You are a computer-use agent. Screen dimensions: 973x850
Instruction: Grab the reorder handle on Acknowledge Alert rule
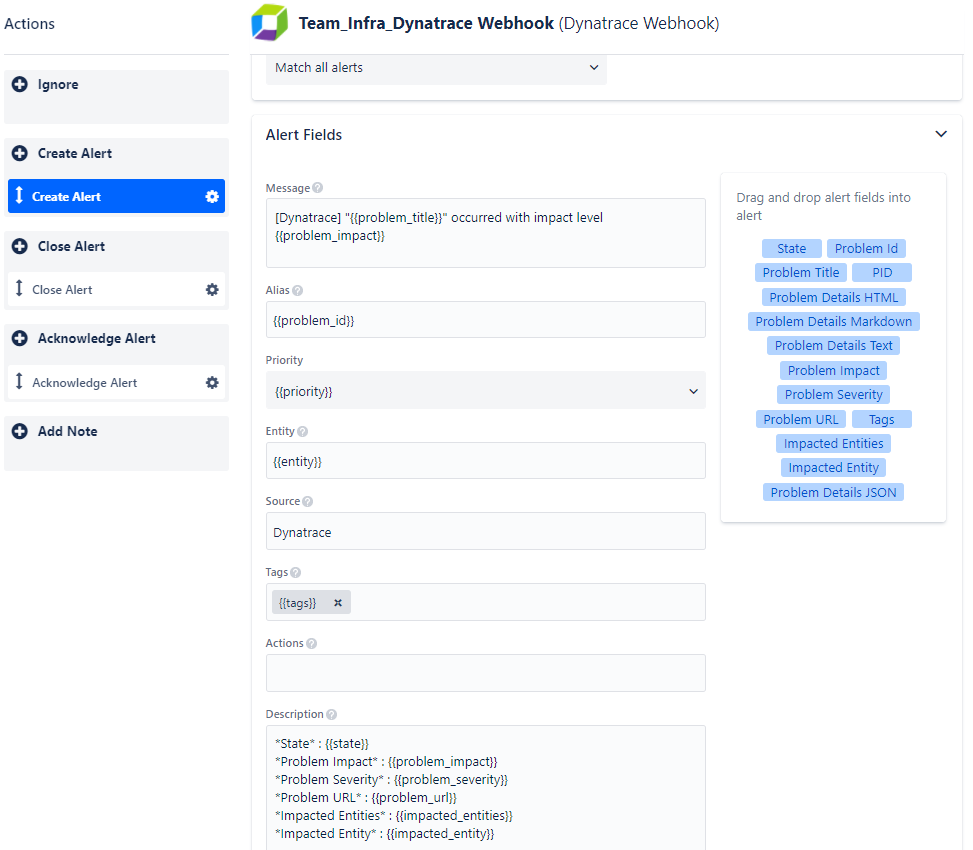pos(19,382)
